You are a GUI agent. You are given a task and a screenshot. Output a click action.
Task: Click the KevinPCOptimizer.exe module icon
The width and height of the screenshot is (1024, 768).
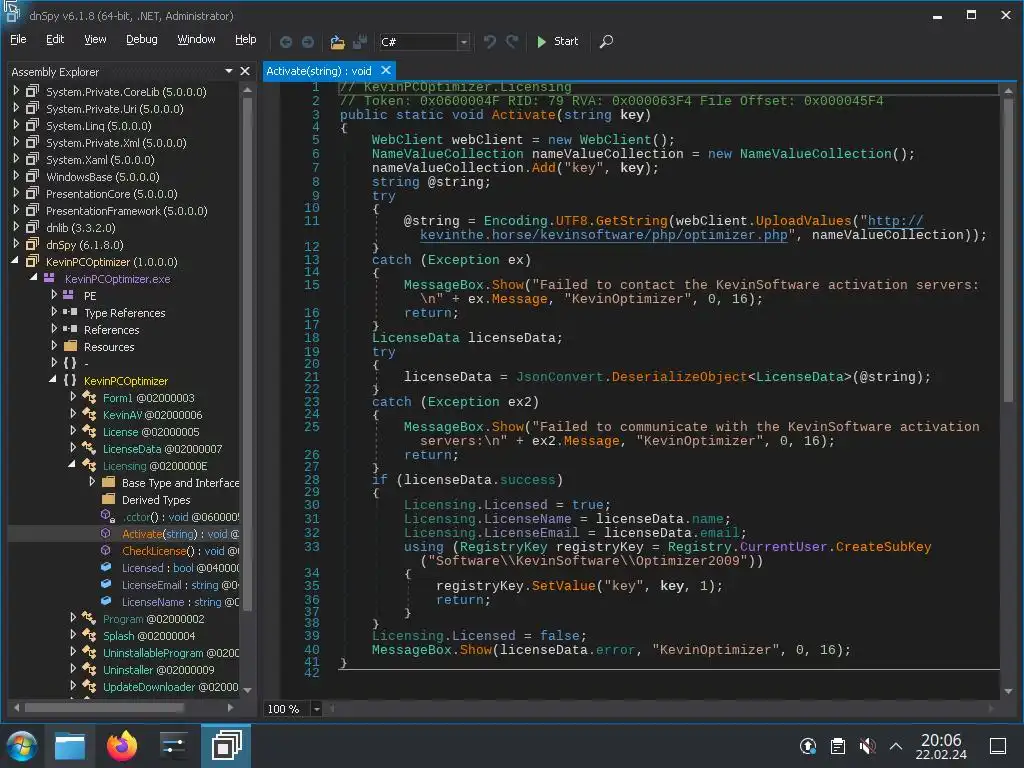click(49, 278)
